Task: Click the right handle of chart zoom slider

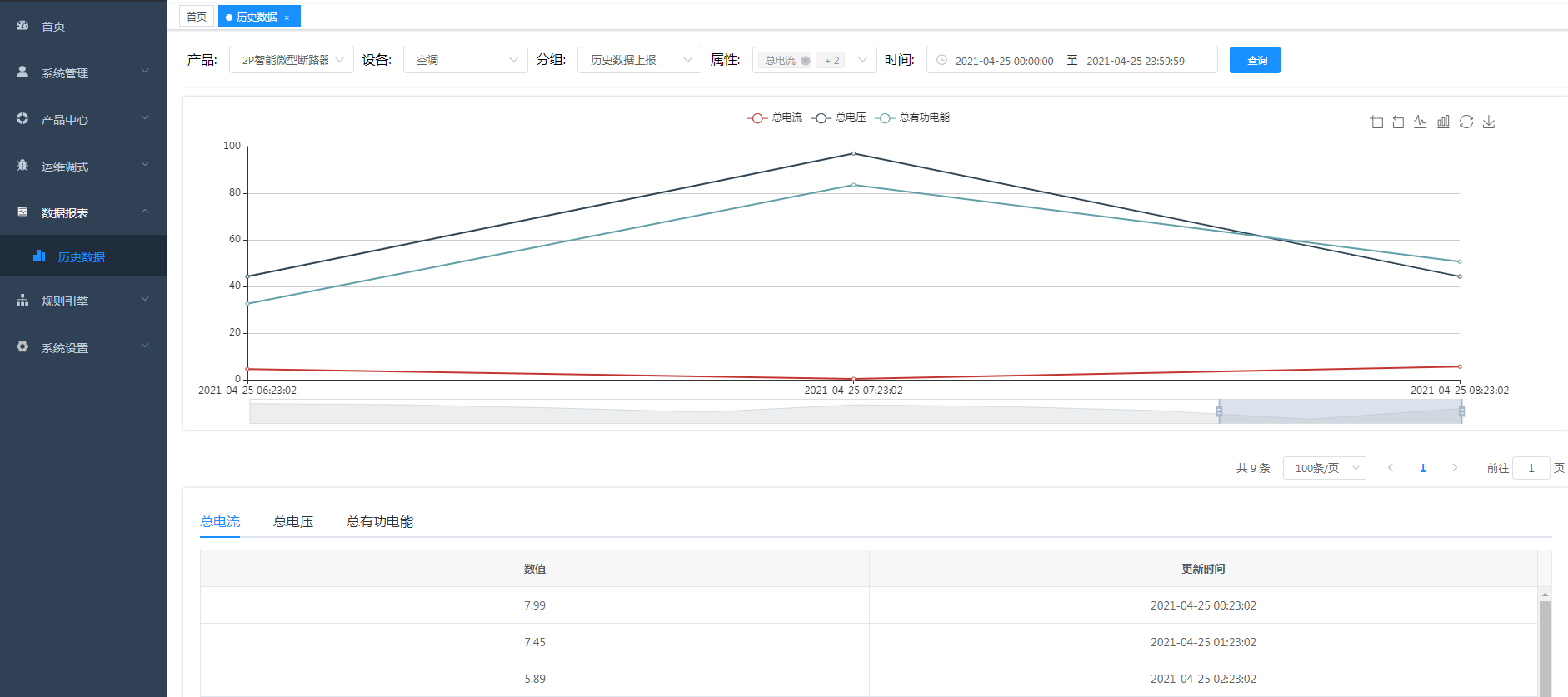Action: tap(1461, 411)
